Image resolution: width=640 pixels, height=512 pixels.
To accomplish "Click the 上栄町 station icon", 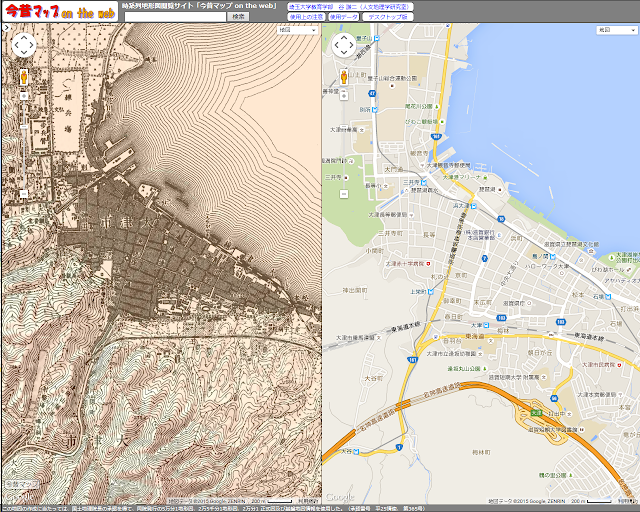I will coord(431,292).
